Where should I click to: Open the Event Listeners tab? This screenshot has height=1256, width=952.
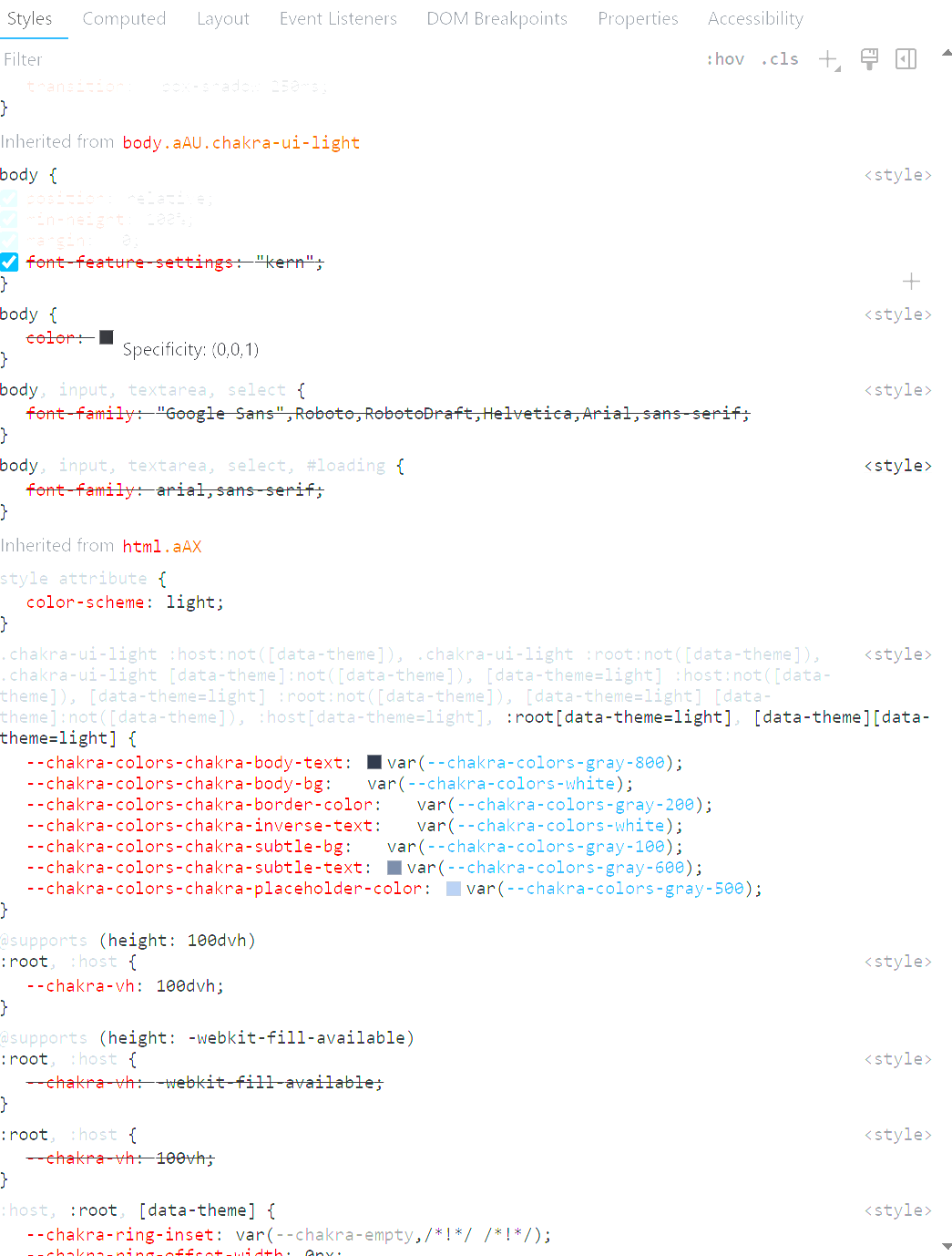(x=338, y=18)
